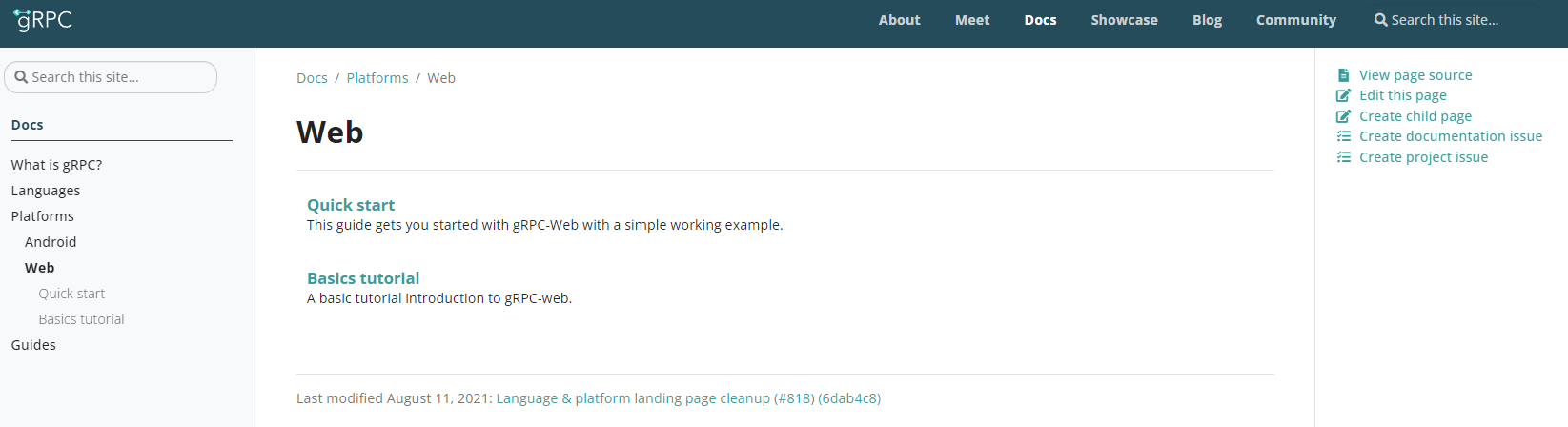Collapse the Platforms section in sidebar
1568x427 pixels.
coord(43,216)
